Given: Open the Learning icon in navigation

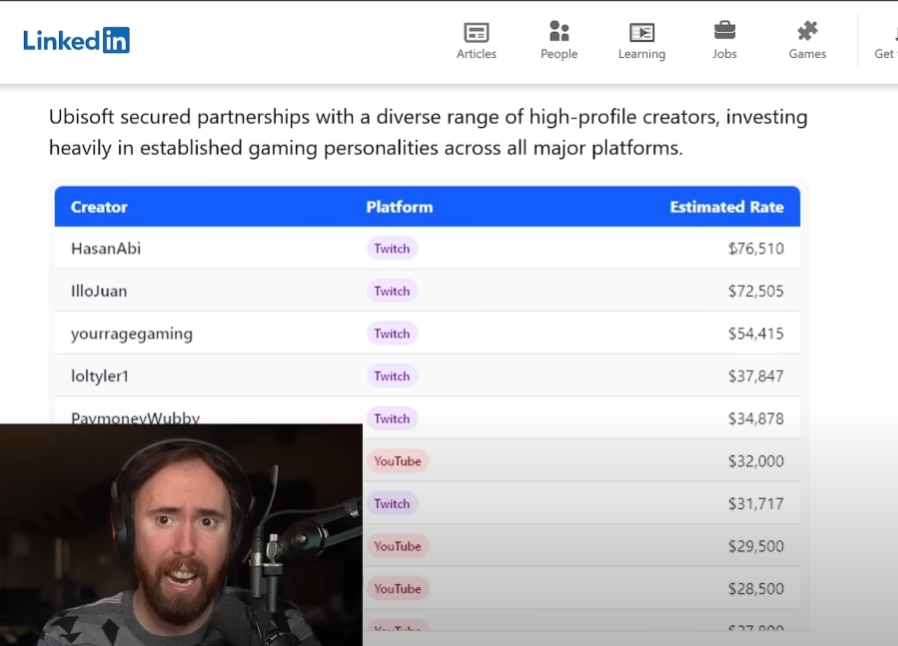Looking at the screenshot, I should 641,33.
